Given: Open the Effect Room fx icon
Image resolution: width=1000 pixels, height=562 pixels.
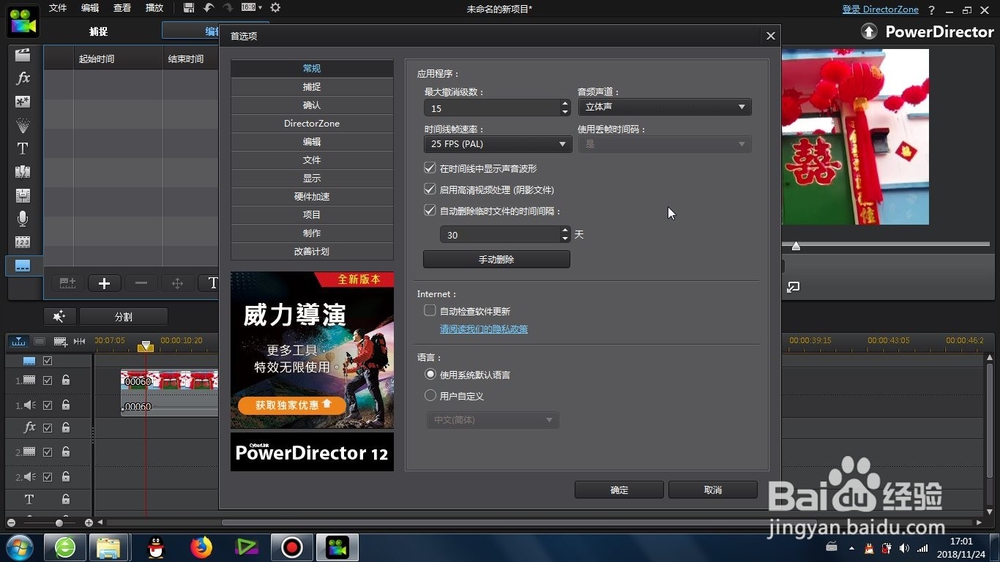Looking at the screenshot, I should pos(22,78).
